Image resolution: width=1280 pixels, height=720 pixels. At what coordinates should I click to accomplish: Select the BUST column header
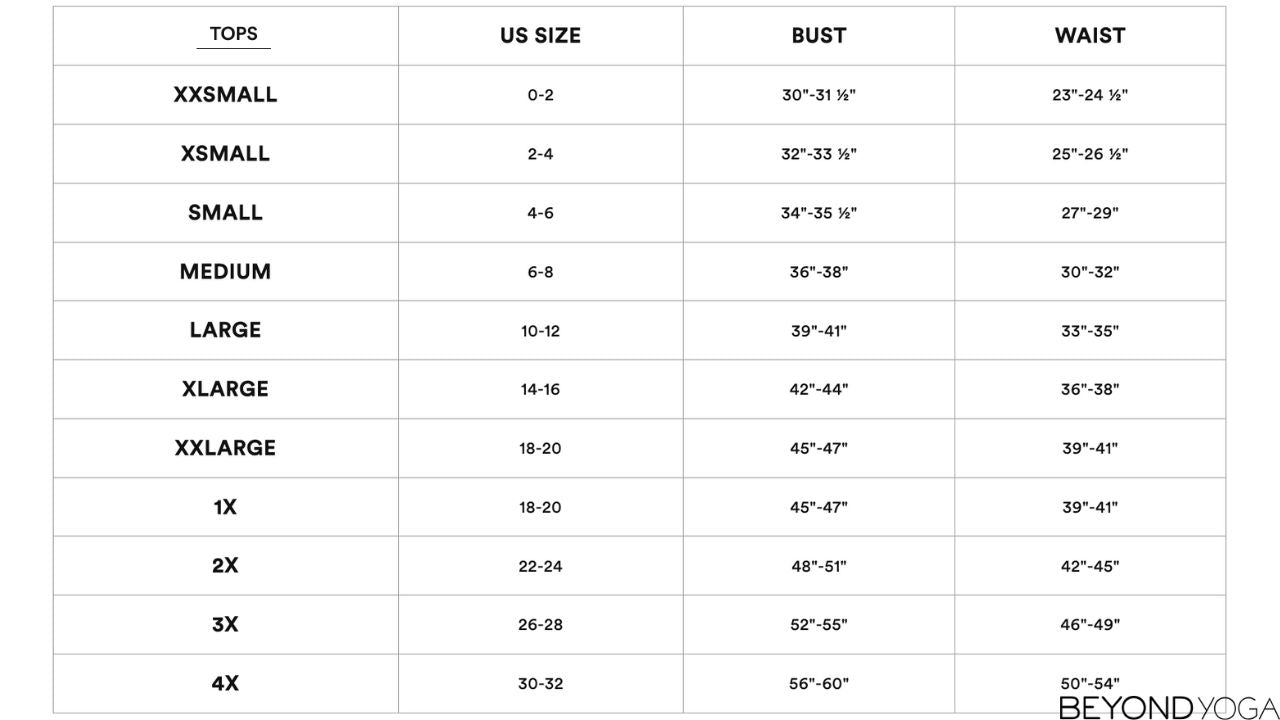pyautogui.click(x=818, y=36)
